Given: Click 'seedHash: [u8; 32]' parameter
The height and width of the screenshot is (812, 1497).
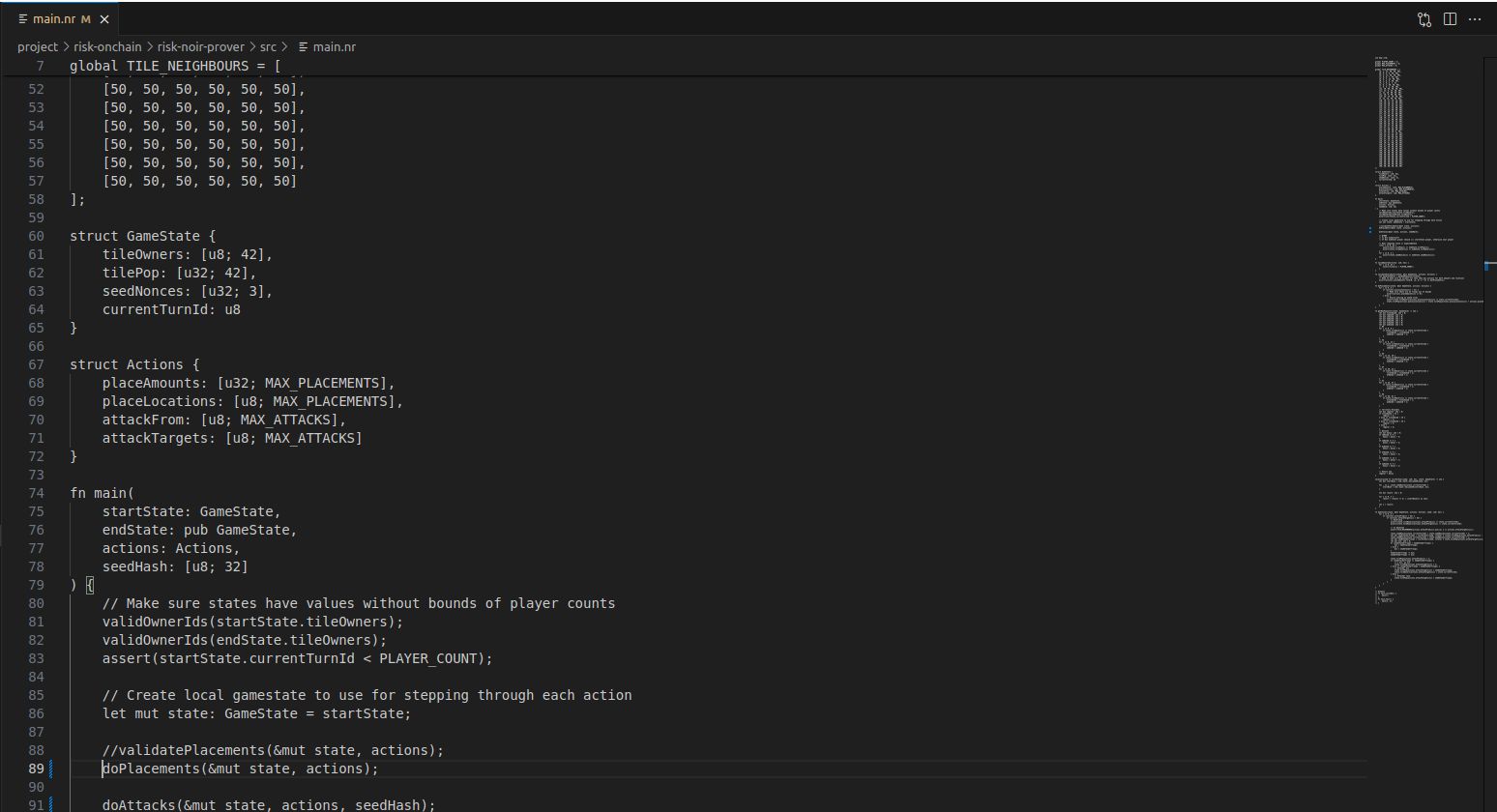Looking at the screenshot, I should coord(175,566).
